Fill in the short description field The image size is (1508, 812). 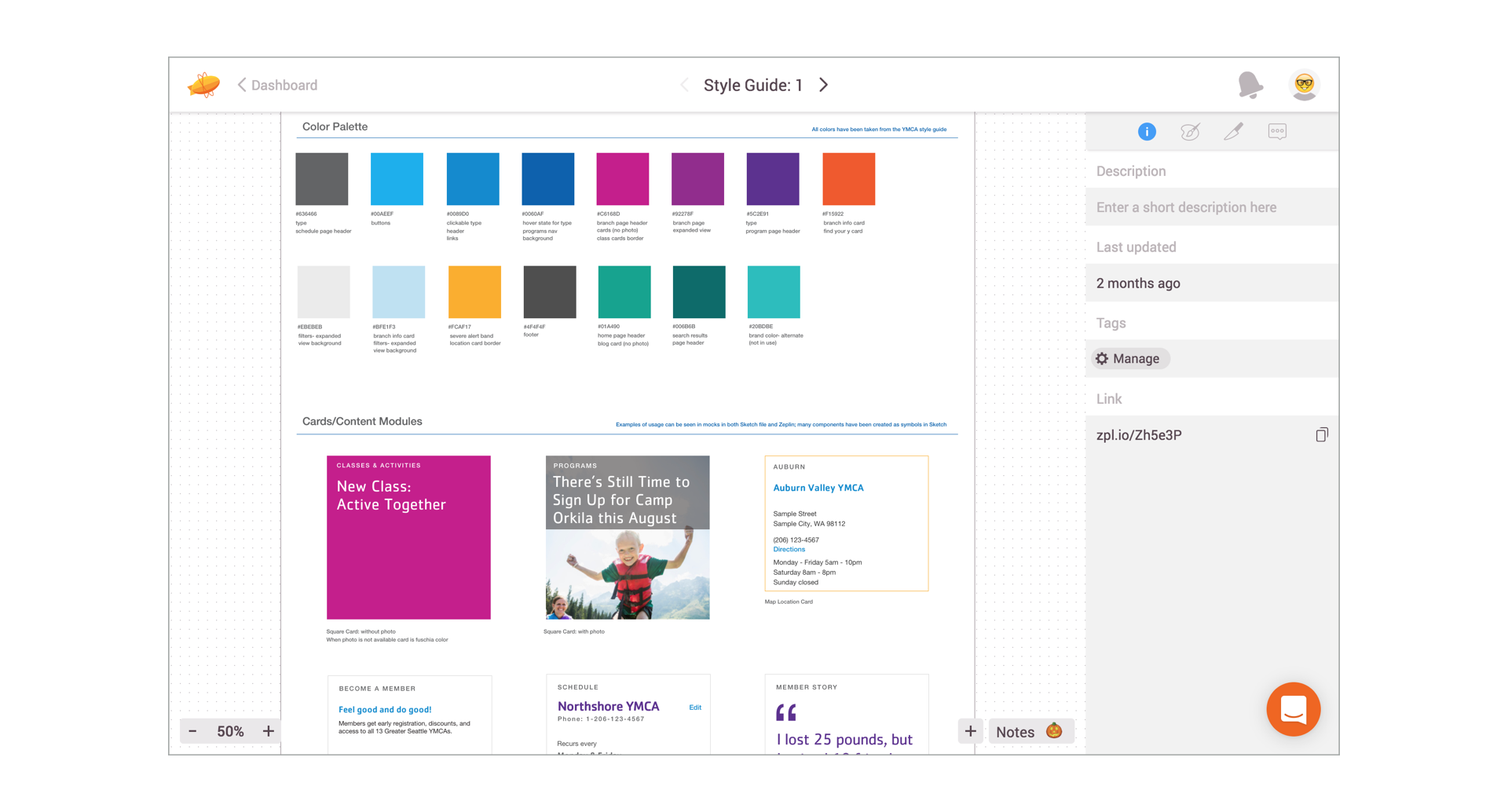coord(1212,207)
